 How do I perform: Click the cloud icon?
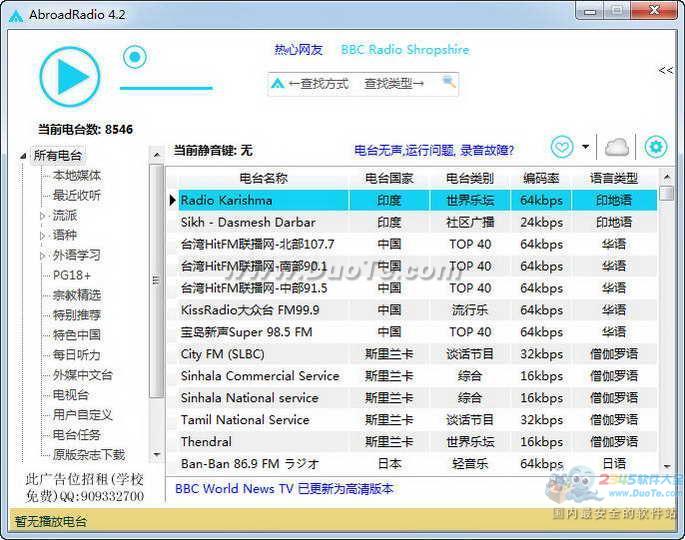point(617,148)
